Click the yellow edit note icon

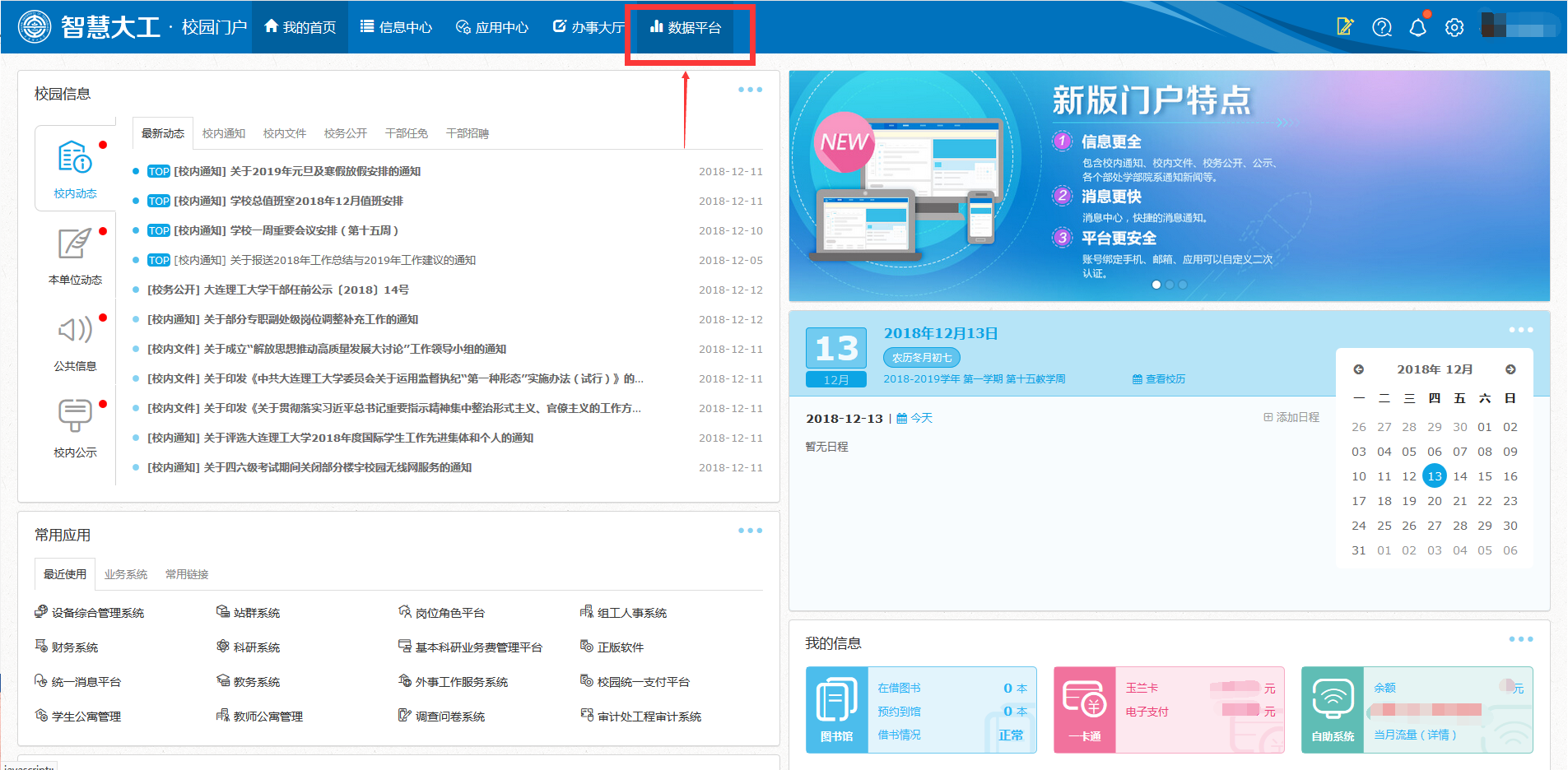tap(1345, 27)
